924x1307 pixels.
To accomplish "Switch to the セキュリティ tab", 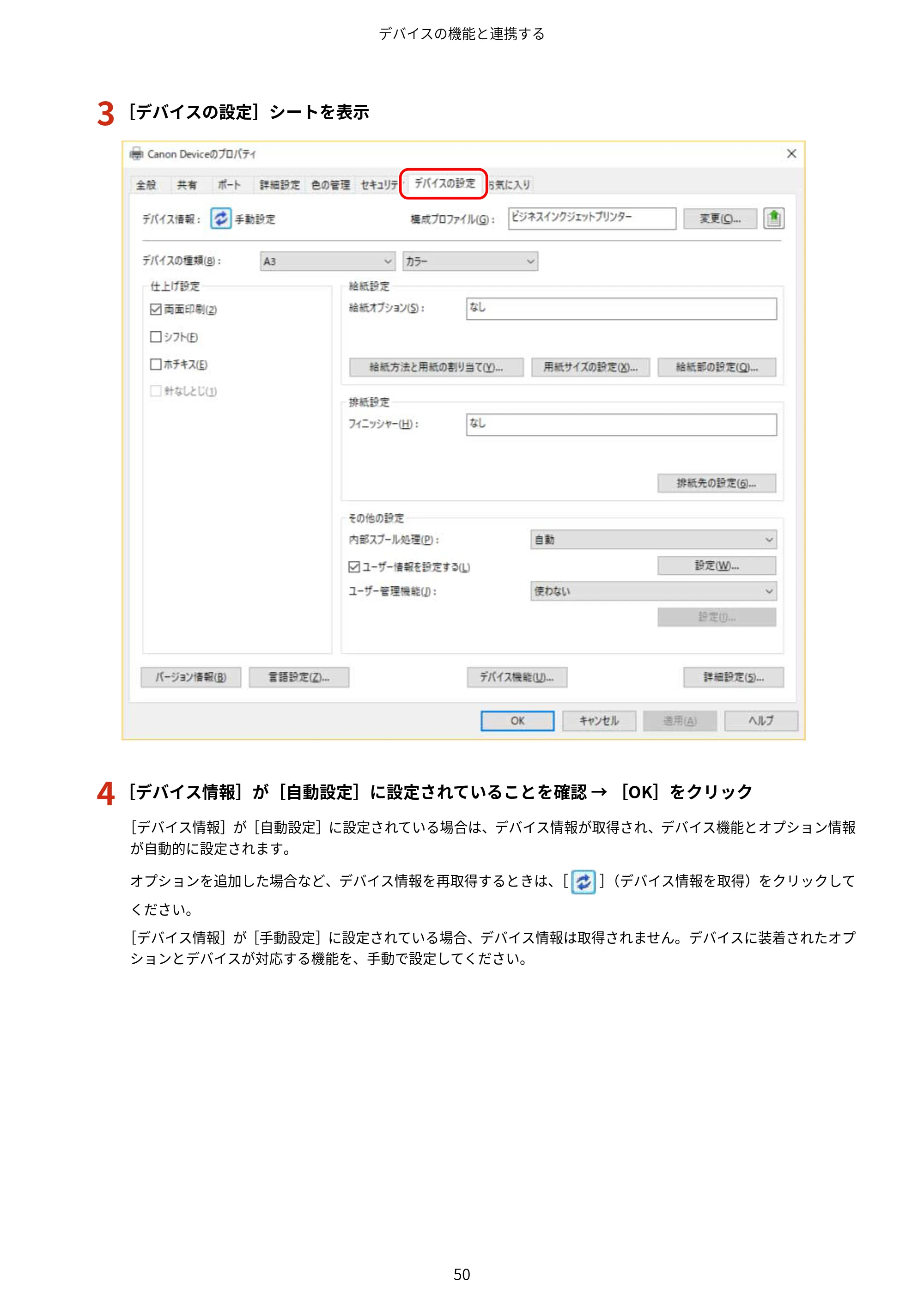I will pyautogui.click(x=380, y=184).
